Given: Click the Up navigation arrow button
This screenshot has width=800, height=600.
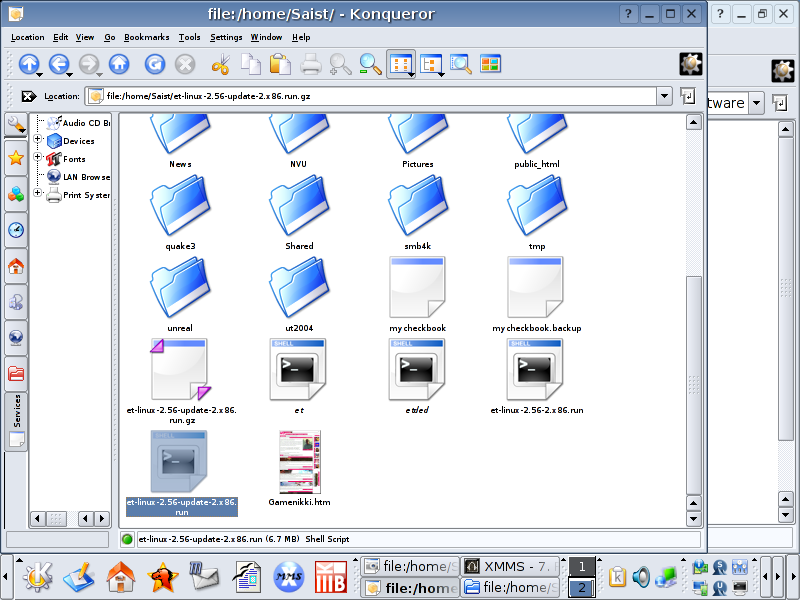Looking at the screenshot, I should 28,64.
